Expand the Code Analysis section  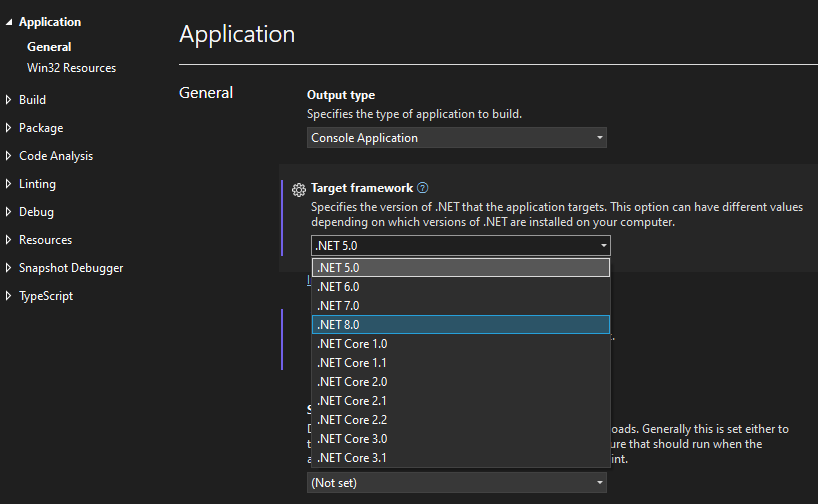click(x=9, y=156)
